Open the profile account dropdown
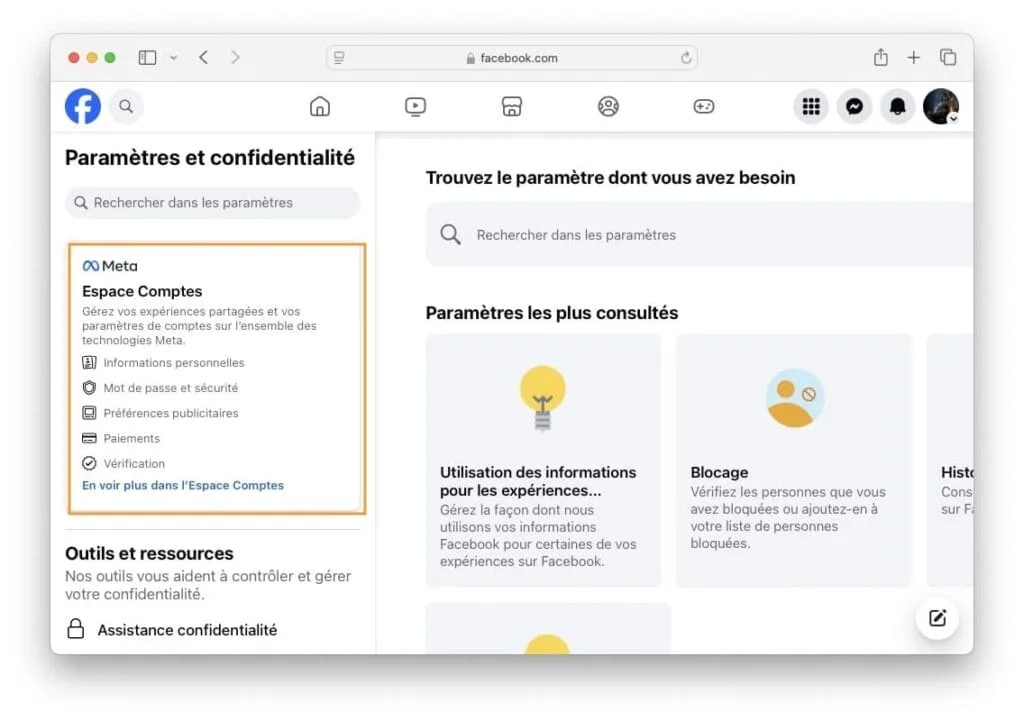This screenshot has width=1024, height=721. [941, 106]
